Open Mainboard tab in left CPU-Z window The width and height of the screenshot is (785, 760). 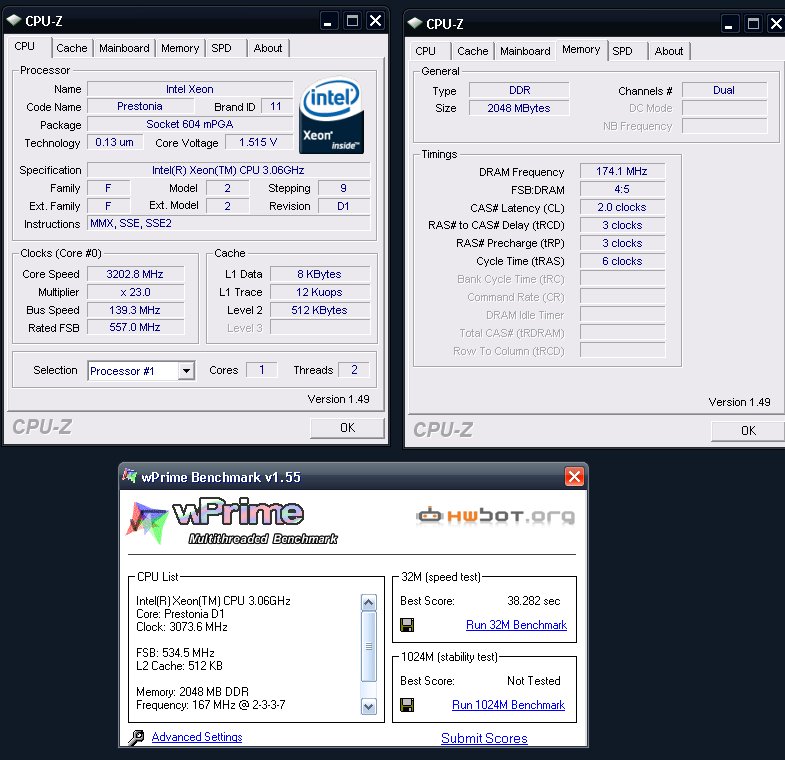[124, 48]
